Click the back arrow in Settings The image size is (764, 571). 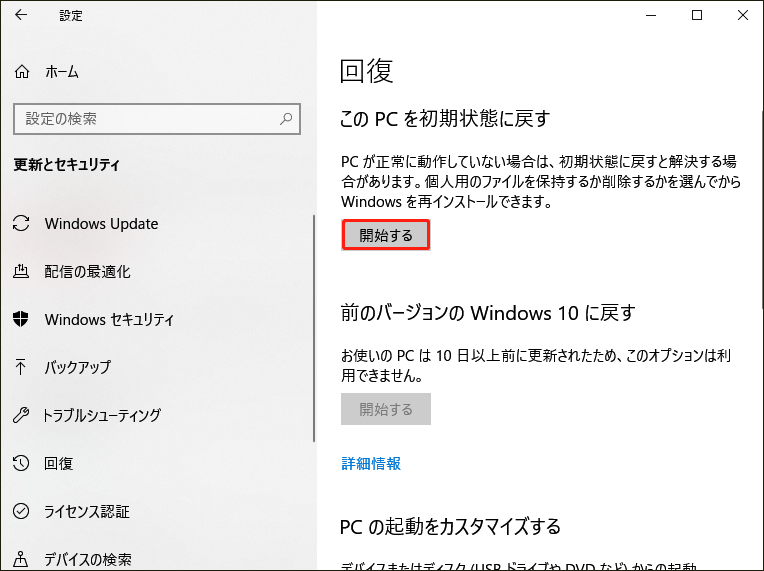[21, 15]
